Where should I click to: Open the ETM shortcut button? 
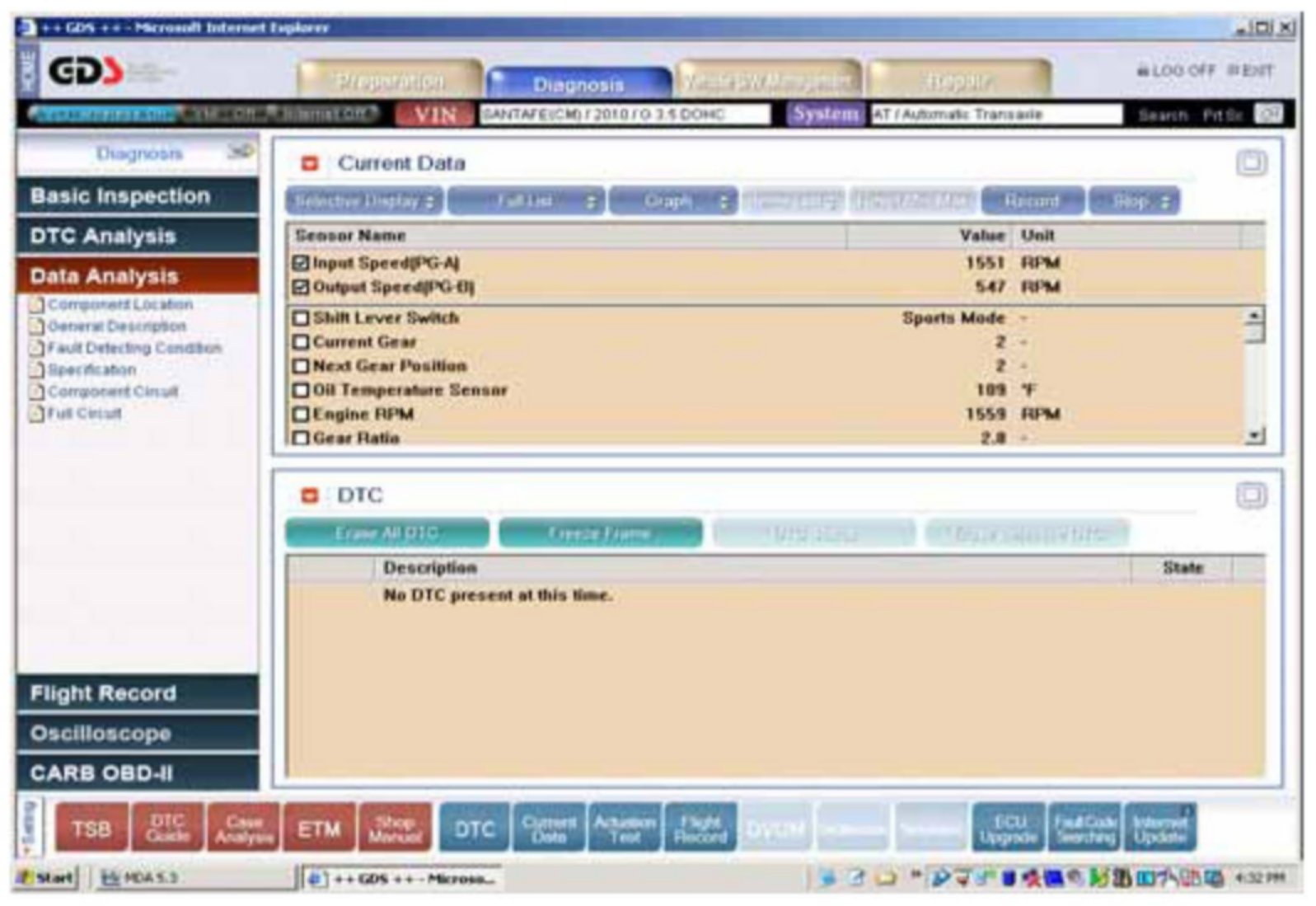319,828
